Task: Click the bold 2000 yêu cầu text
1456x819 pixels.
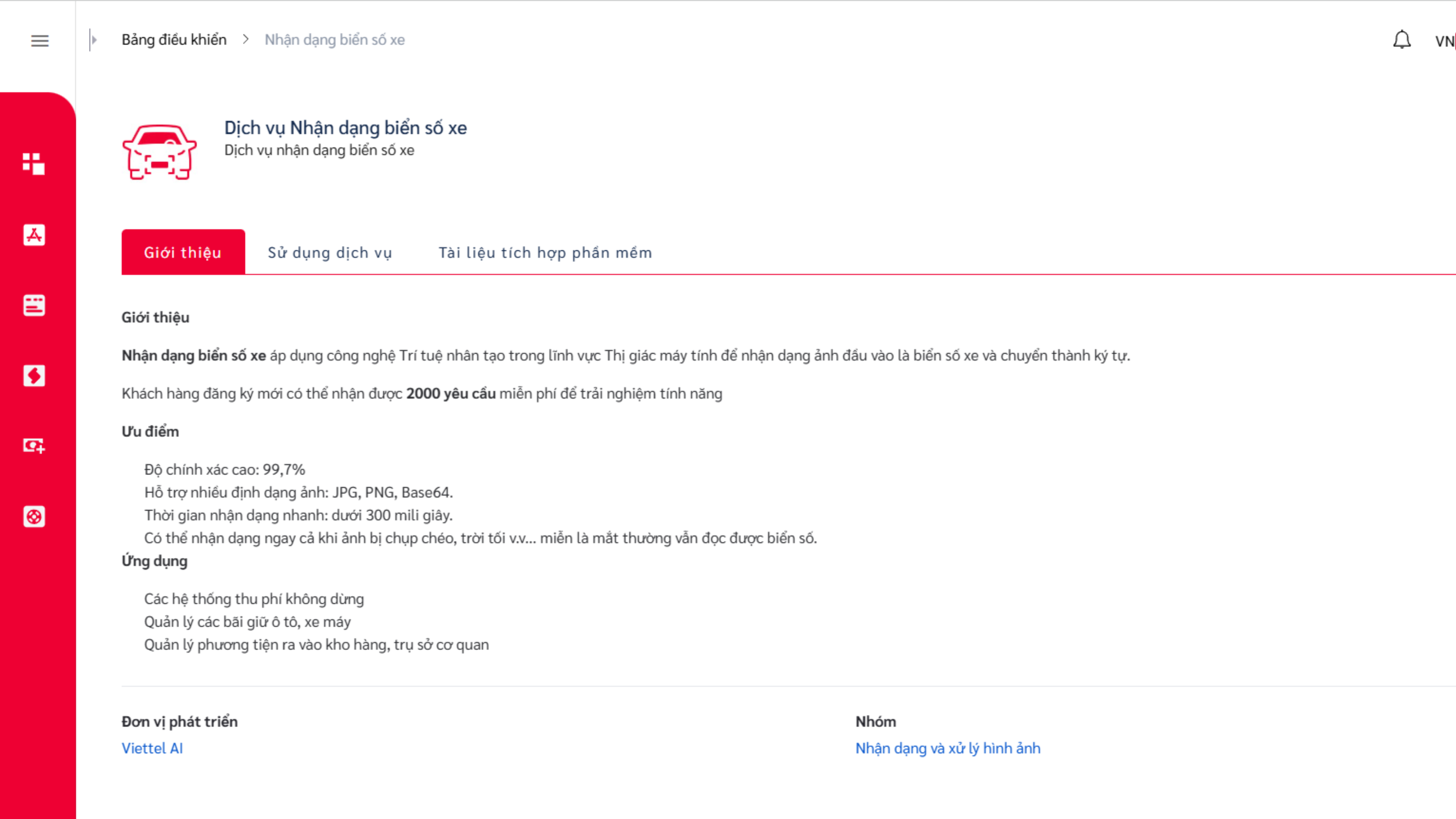Action: (451, 393)
